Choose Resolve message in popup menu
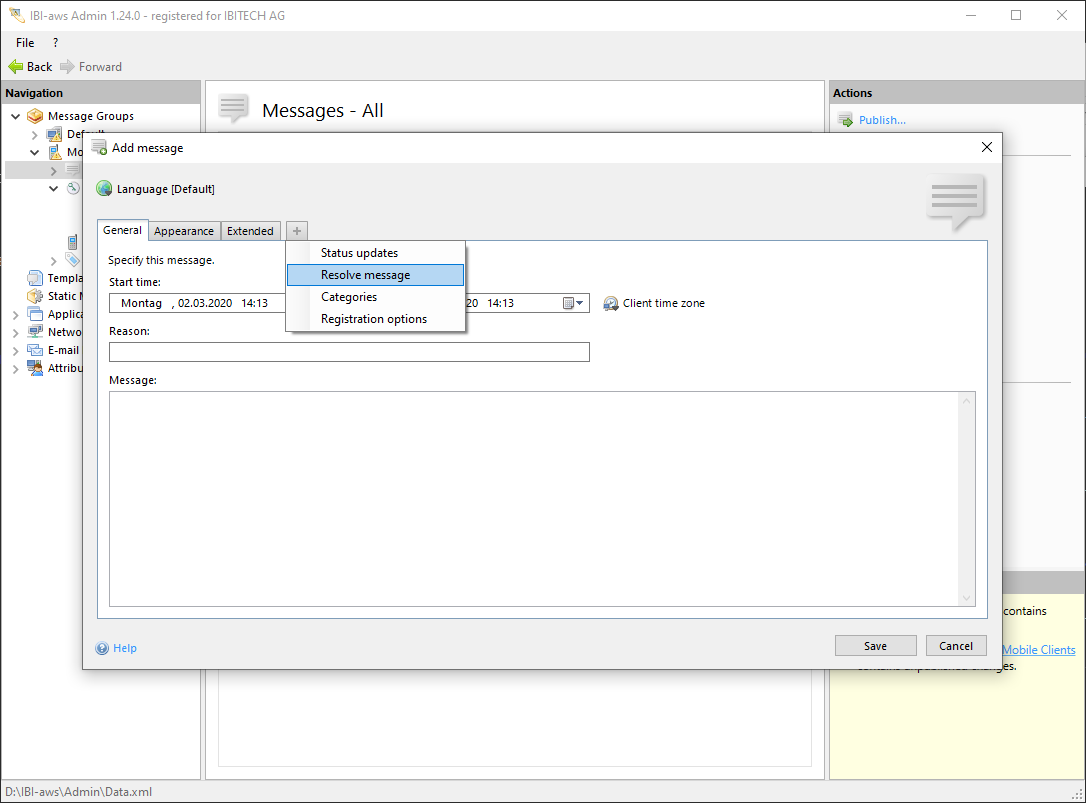The image size is (1086, 803). pos(365,275)
